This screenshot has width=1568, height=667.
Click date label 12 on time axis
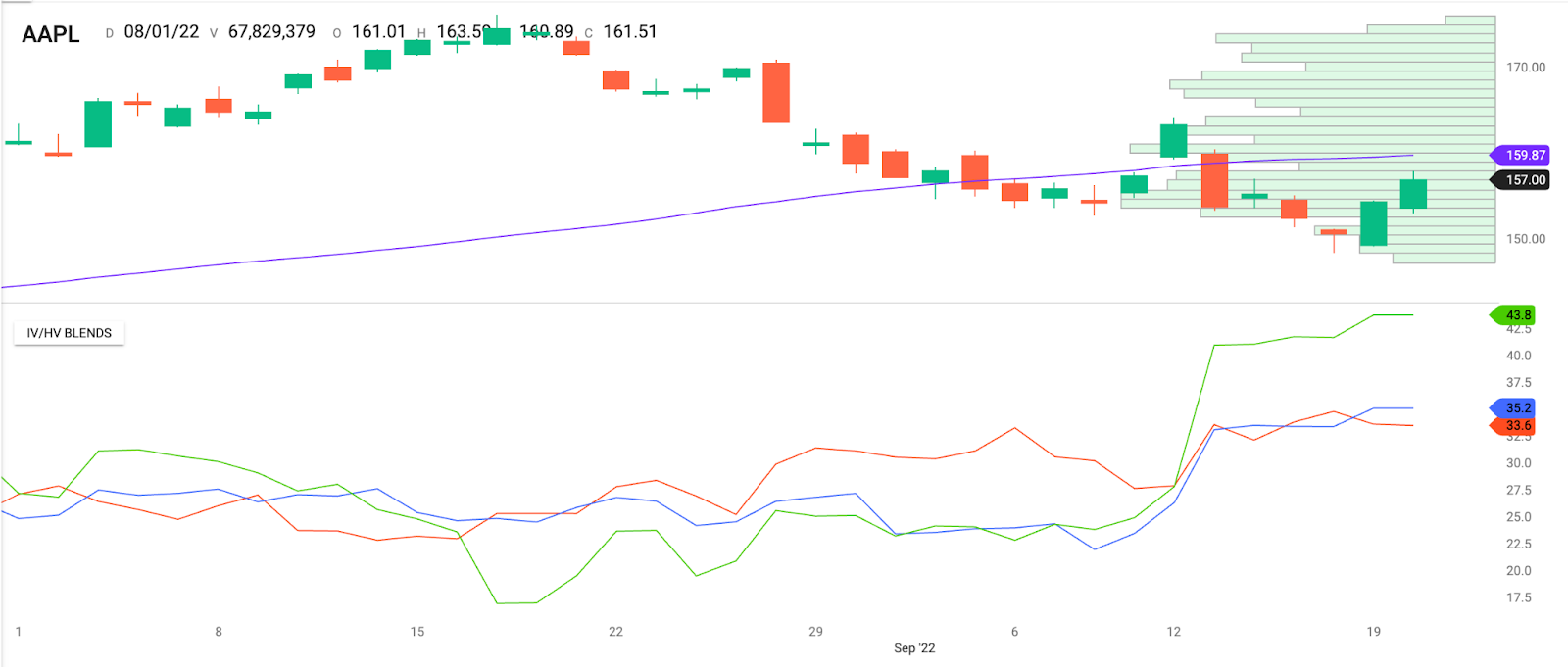(x=1173, y=632)
